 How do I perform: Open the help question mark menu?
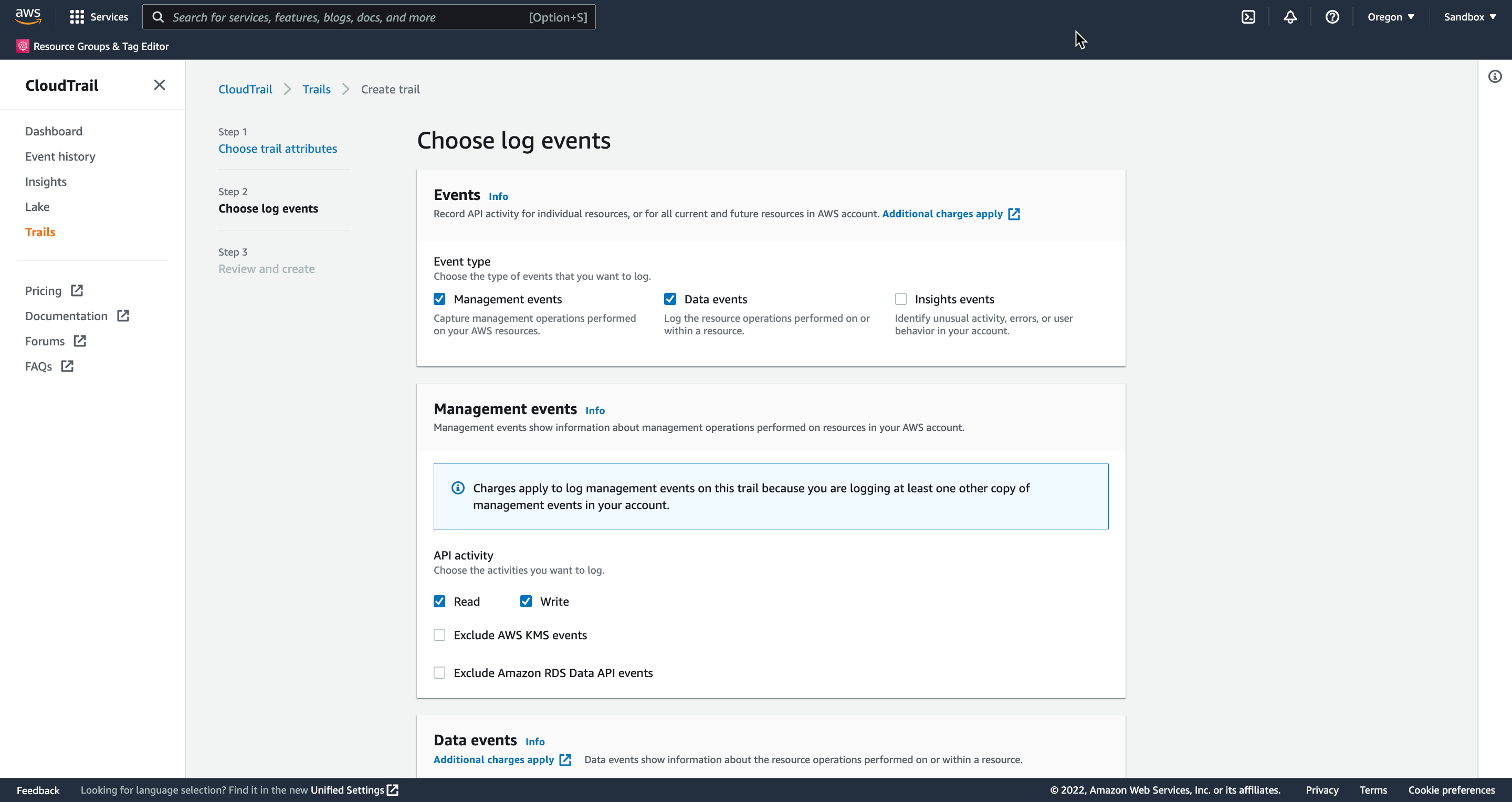(1332, 17)
